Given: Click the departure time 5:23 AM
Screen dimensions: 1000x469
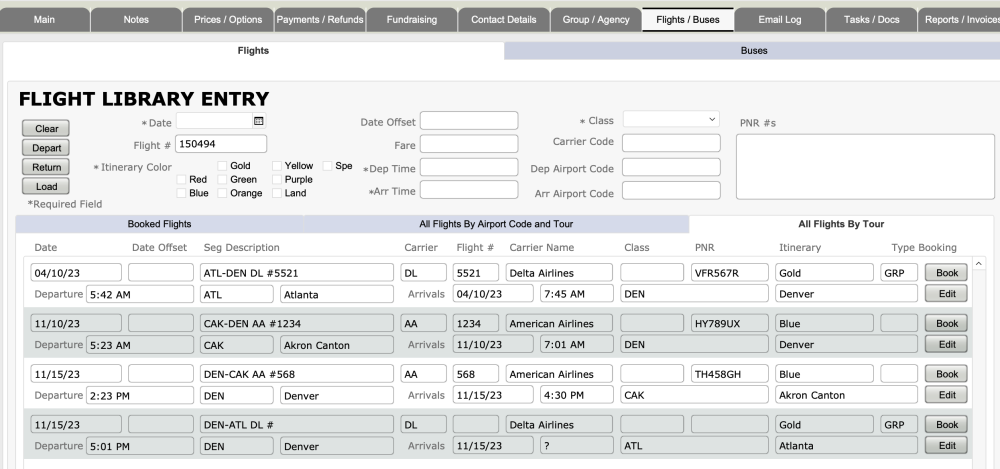Looking at the screenshot, I should click(x=140, y=345).
